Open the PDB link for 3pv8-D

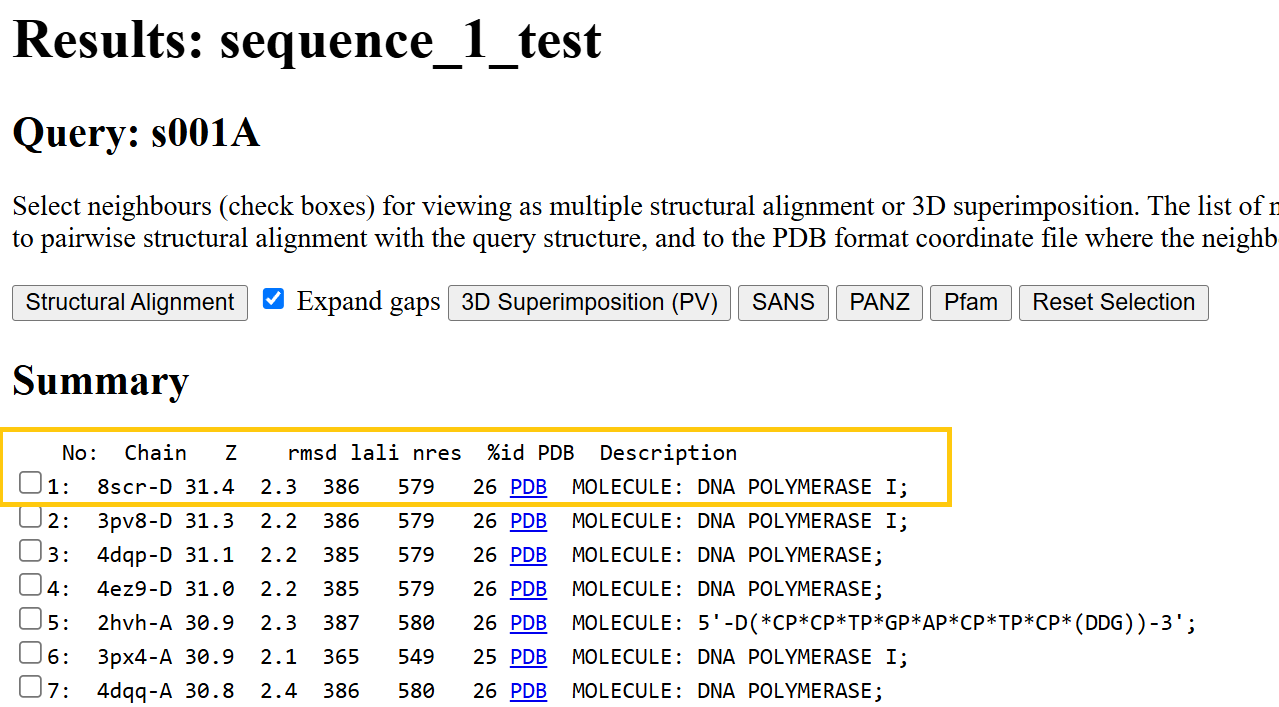(x=528, y=521)
